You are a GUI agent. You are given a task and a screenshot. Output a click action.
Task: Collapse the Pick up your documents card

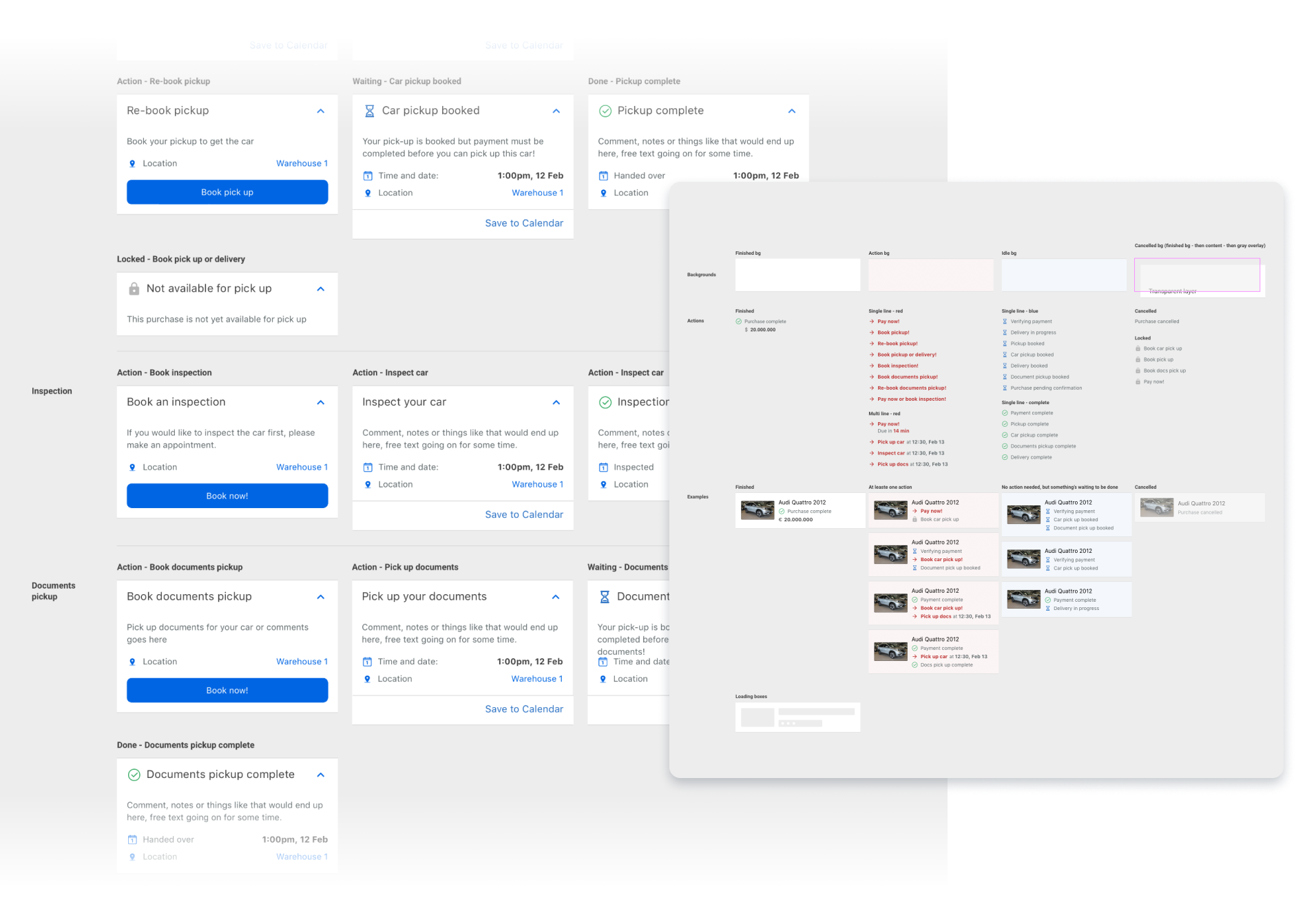pyautogui.click(x=556, y=597)
